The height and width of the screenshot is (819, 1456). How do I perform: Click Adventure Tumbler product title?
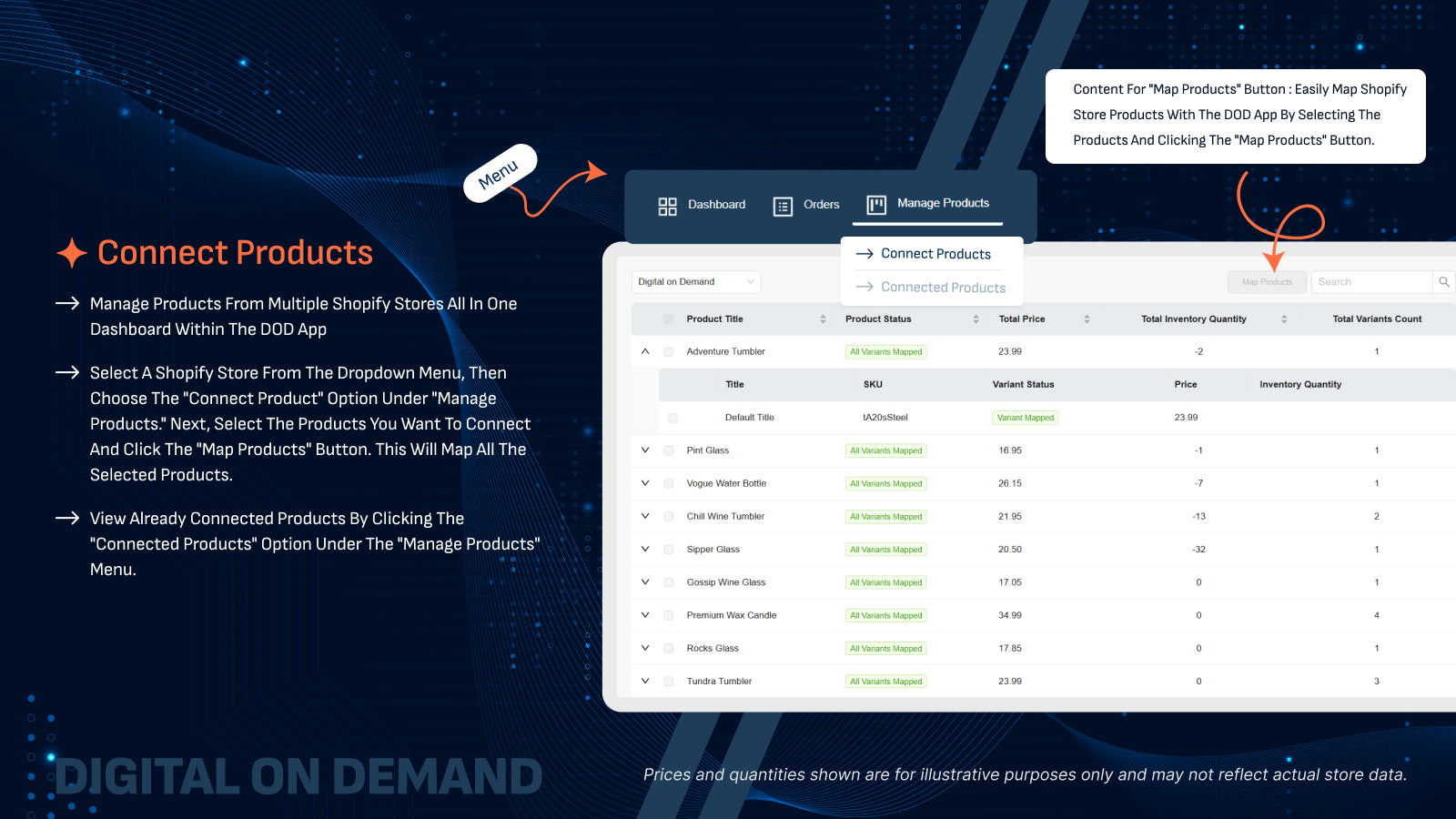pos(725,351)
